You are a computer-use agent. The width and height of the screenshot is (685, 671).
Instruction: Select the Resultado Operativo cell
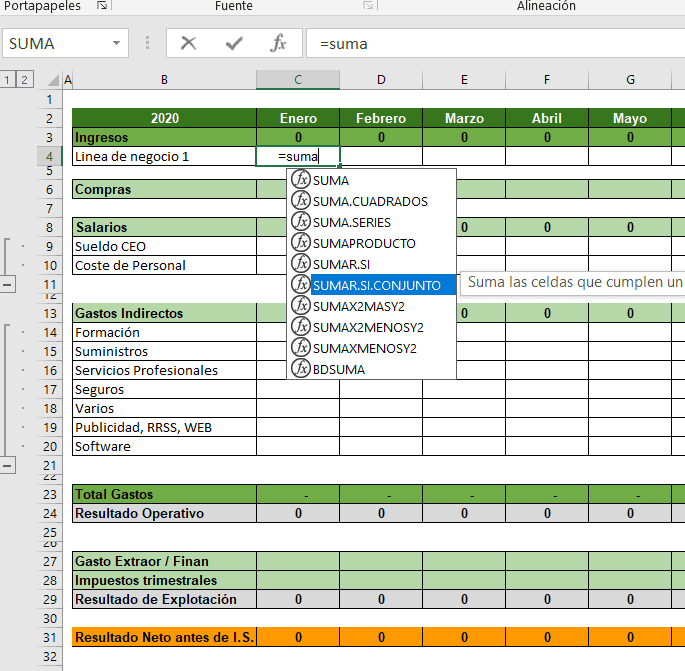[x=164, y=513]
